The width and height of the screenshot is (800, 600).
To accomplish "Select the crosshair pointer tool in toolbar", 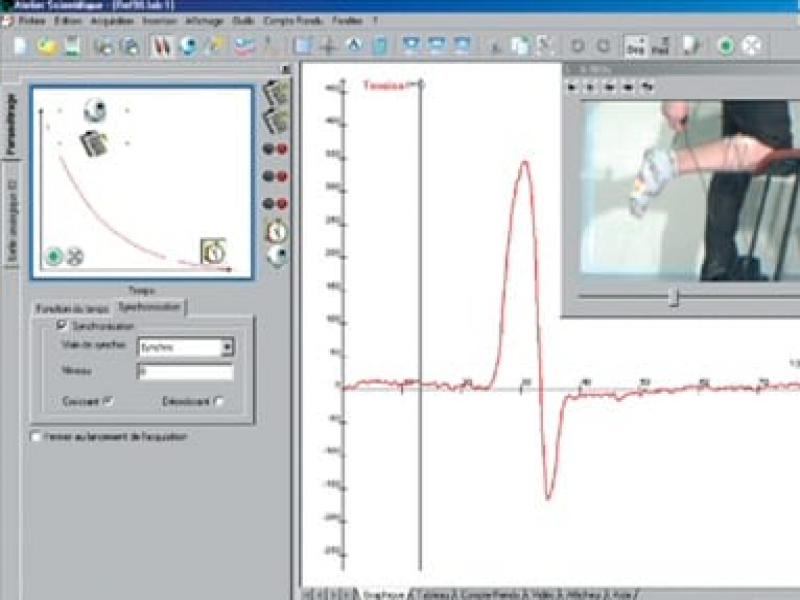I will (328, 46).
